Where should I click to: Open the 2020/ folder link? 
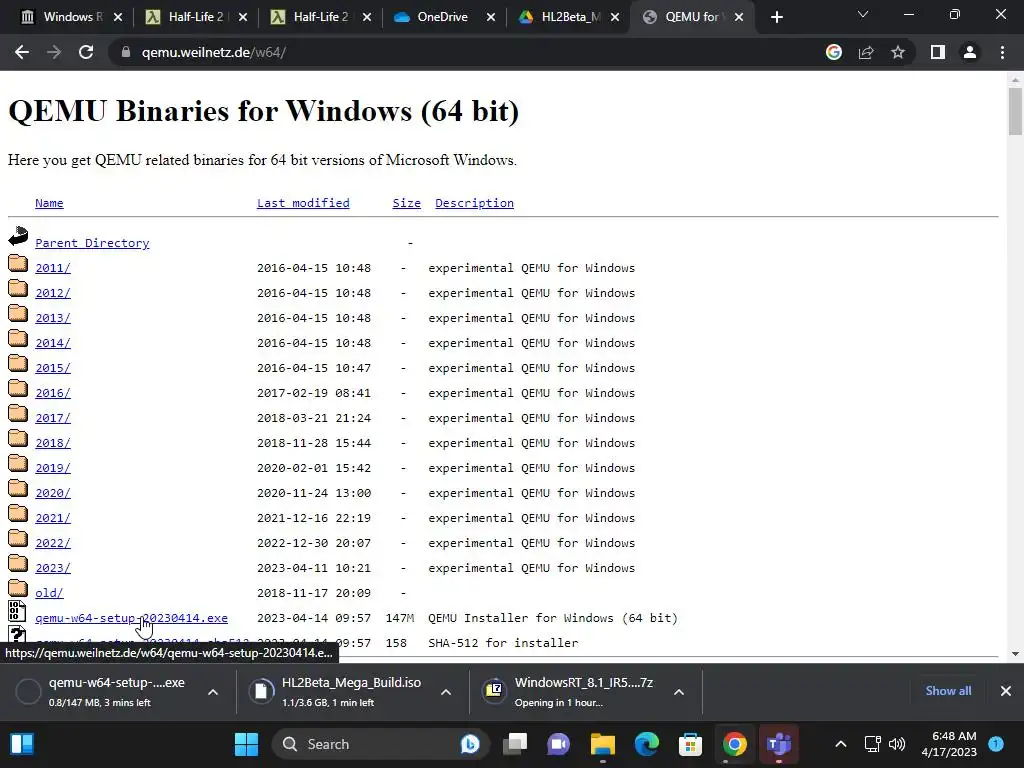coord(53,493)
